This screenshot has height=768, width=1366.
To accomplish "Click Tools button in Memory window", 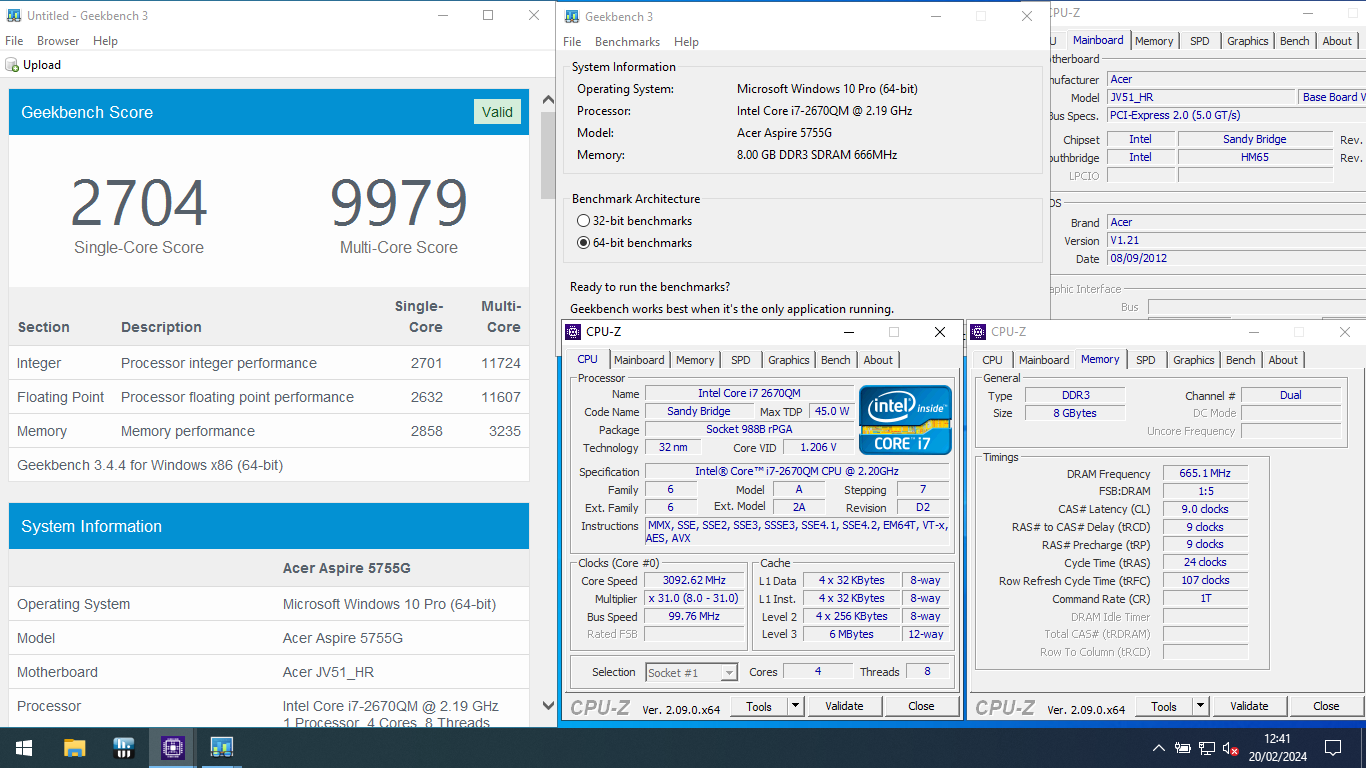I will point(1164,706).
